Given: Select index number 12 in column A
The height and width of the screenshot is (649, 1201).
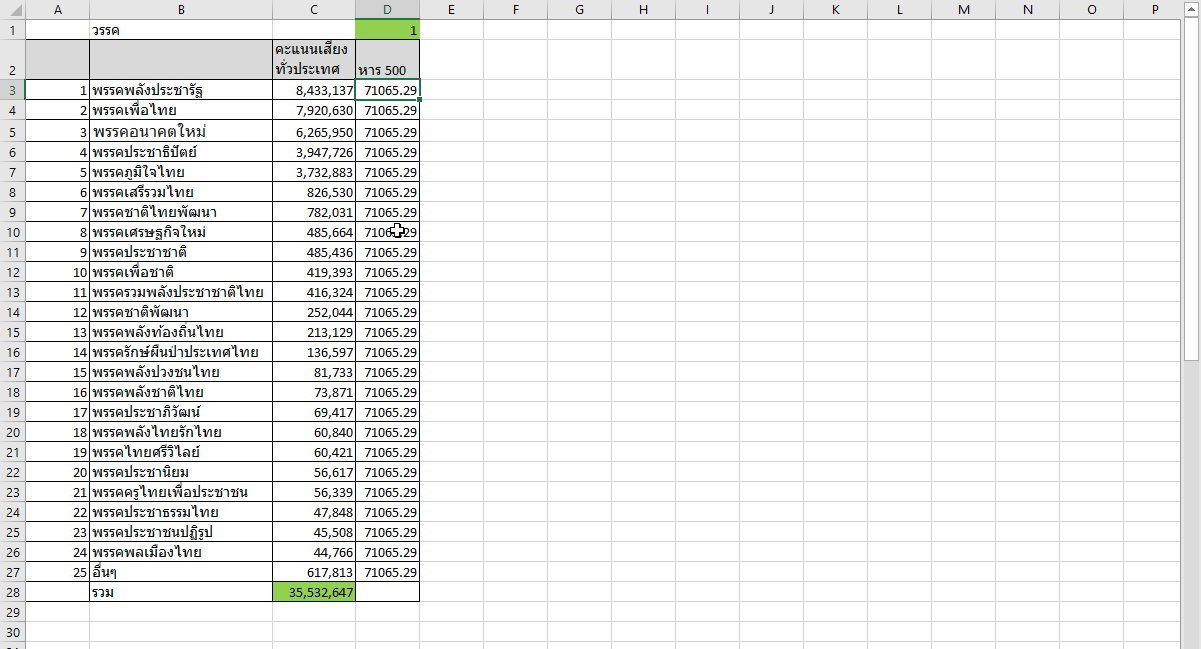Looking at the screenshot, I should (57, 312).
